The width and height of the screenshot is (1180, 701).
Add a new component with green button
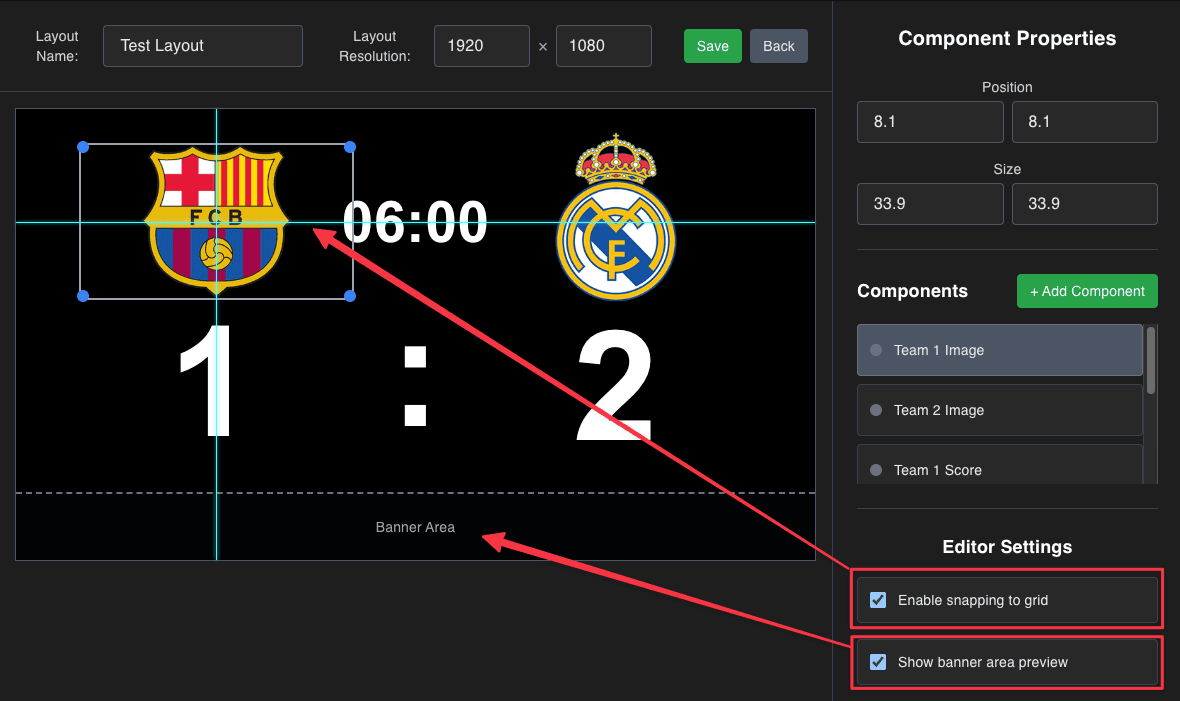(1087, 291)
